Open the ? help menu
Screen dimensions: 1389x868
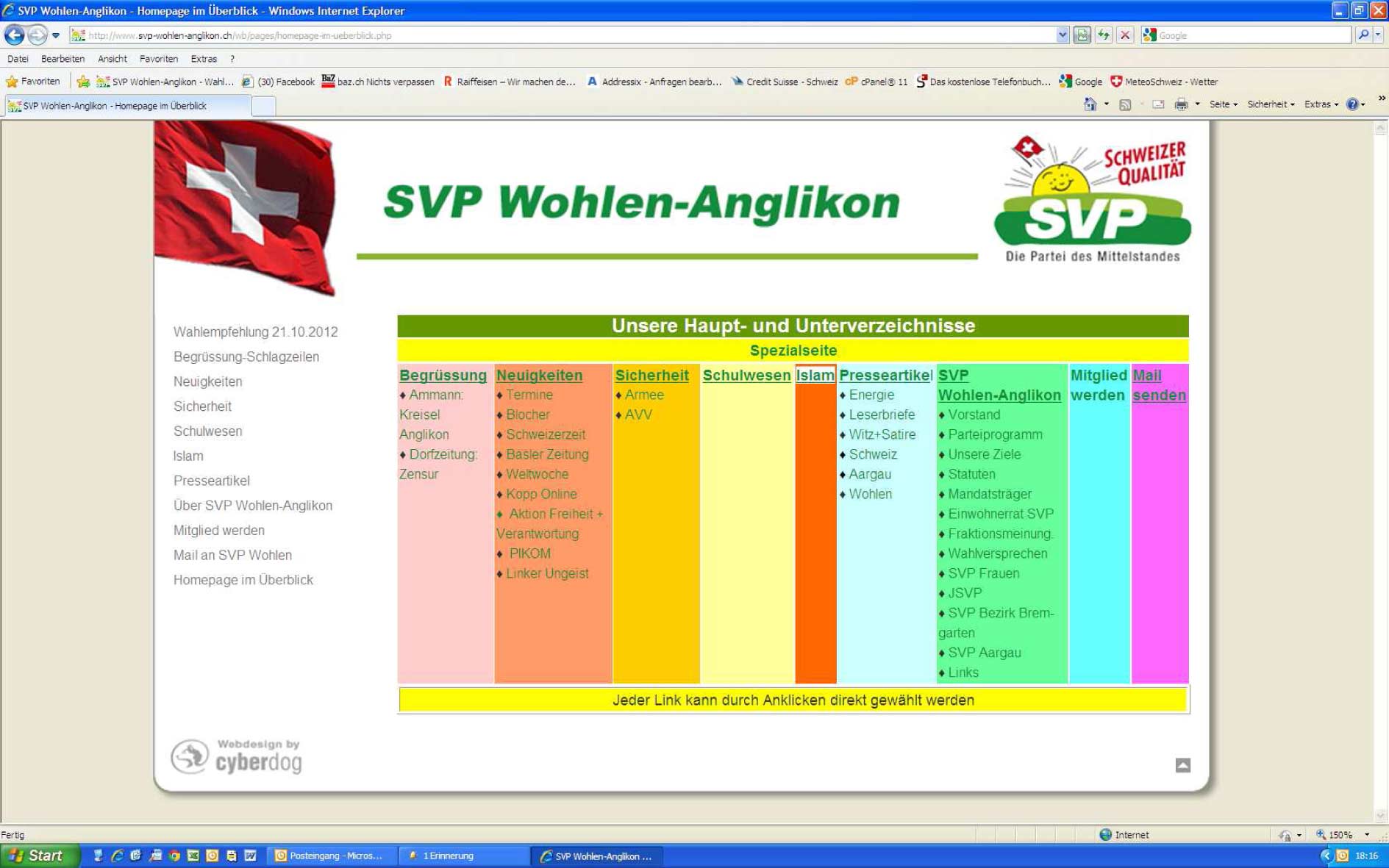232,59
